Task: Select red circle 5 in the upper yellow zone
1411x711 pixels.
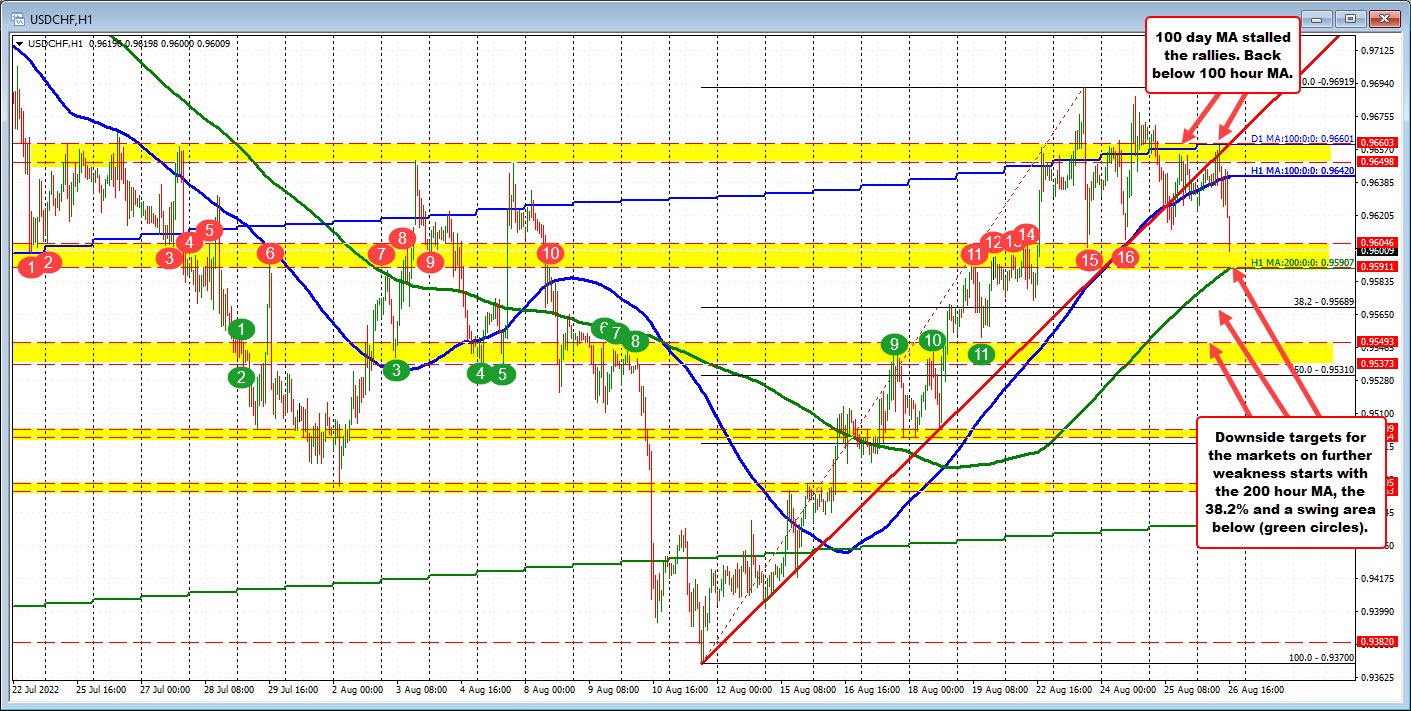Action: [x=209, y=230]
